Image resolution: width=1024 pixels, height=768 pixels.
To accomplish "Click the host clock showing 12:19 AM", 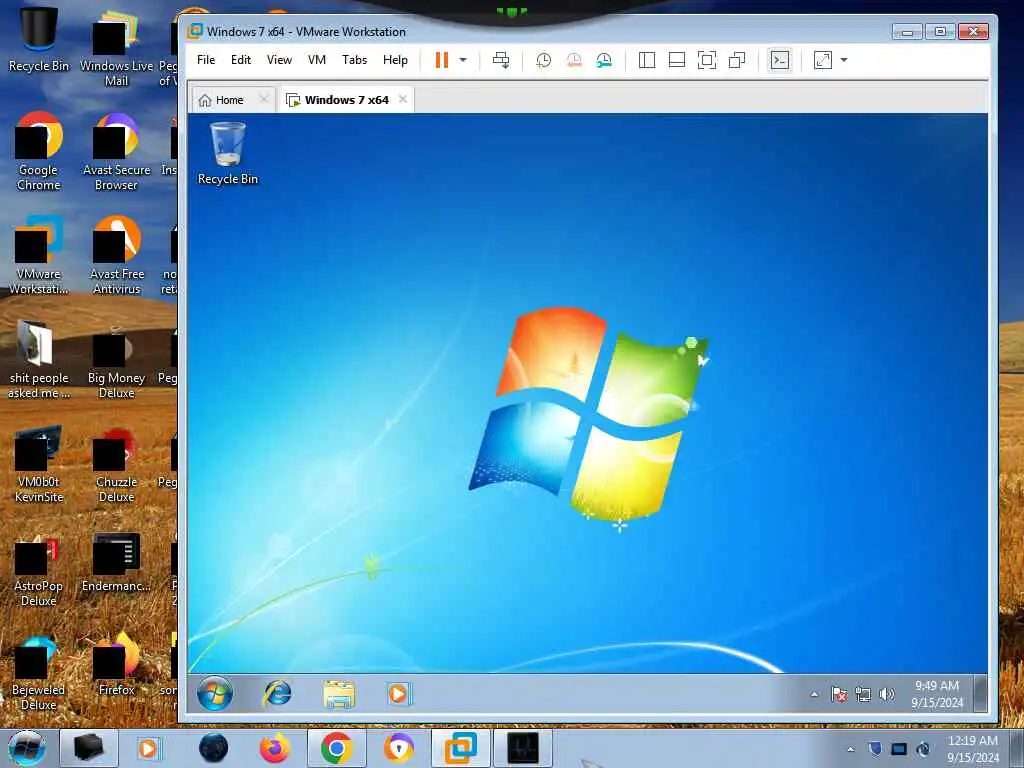I will [x=972, y=748].
